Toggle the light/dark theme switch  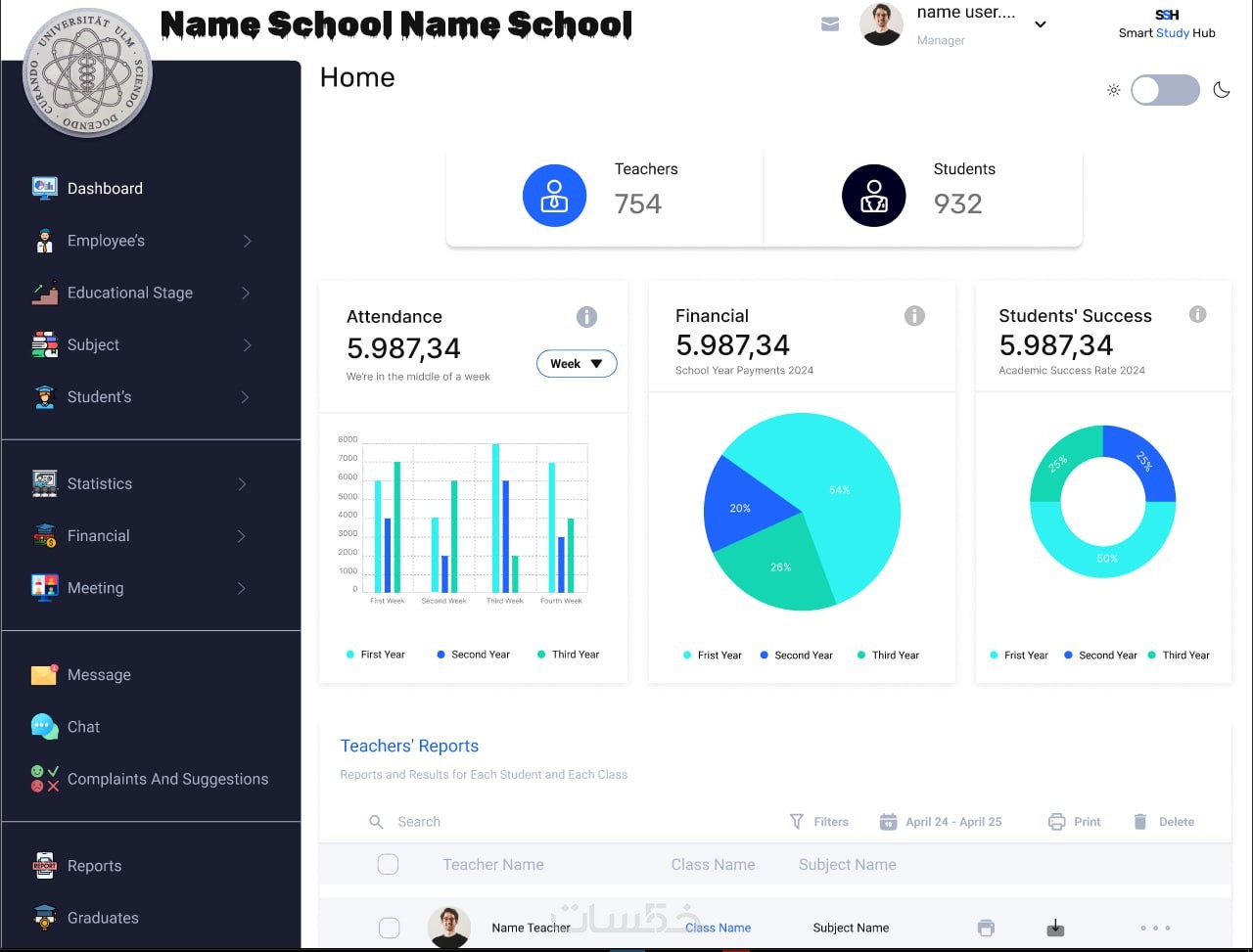pyautogui.click(x=1165, y=90)
